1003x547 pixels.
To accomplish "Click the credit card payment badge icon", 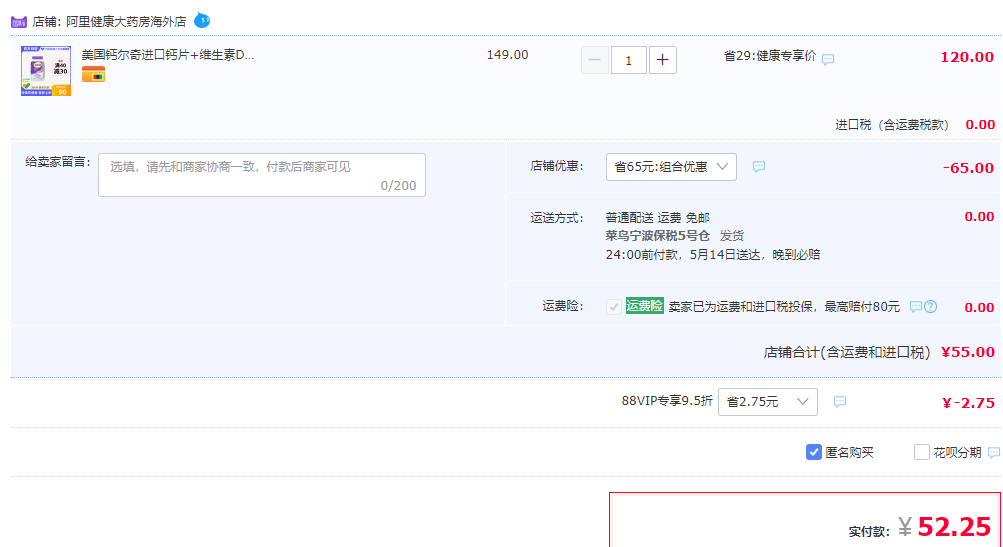I will (93, 74).
